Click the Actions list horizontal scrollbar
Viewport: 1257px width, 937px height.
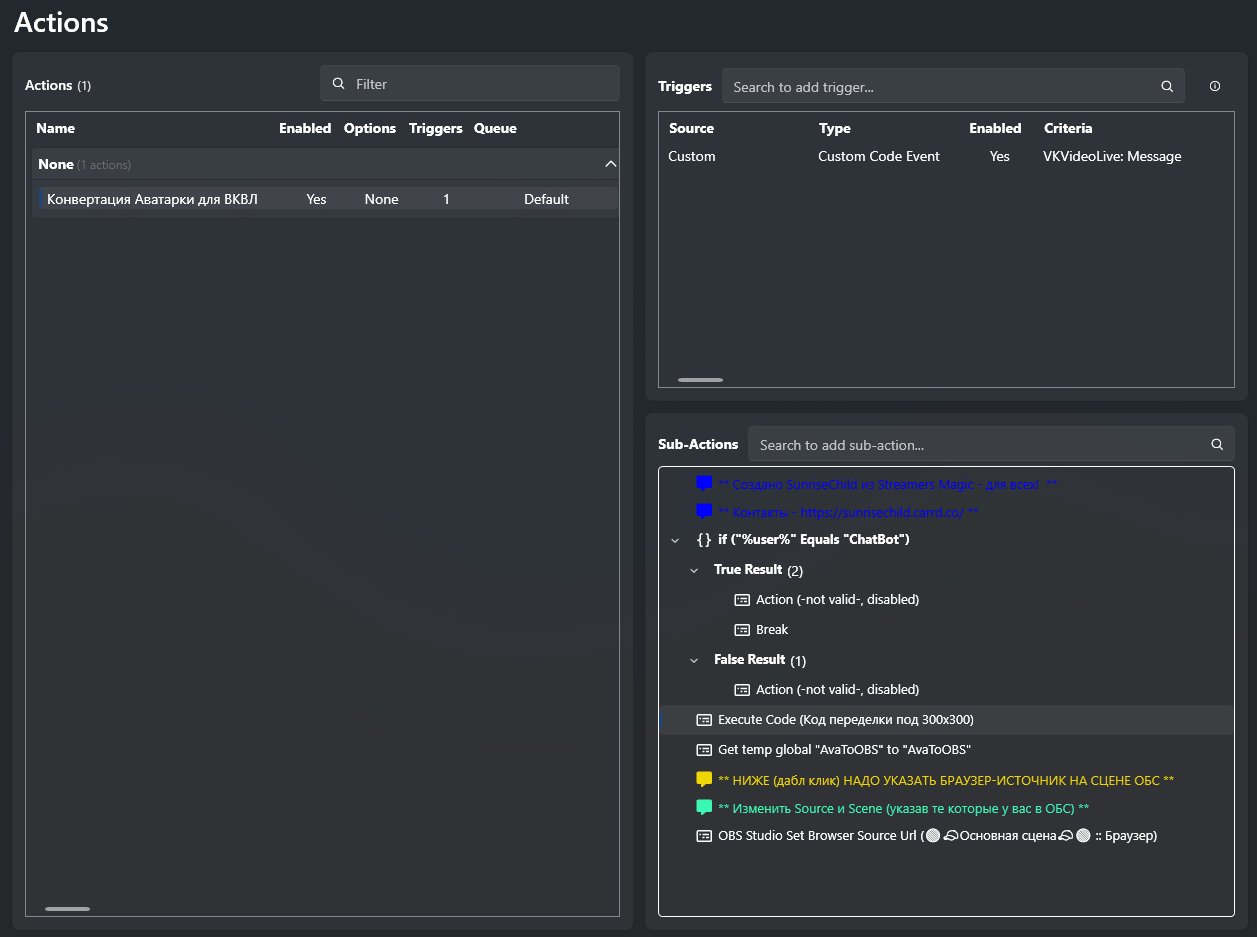pyautogui.click(x=68, y=909)
